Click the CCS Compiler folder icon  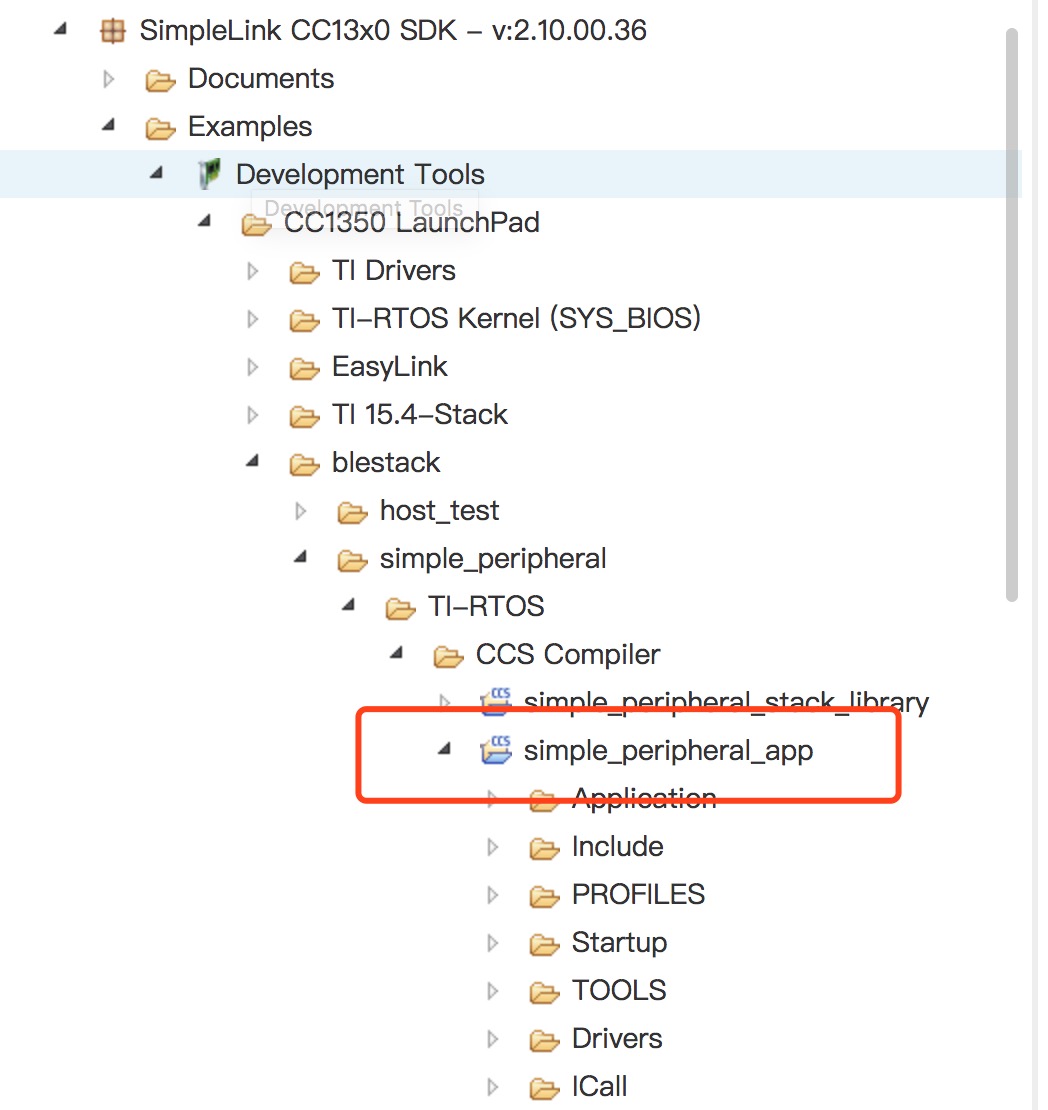(x=448, y=656)
